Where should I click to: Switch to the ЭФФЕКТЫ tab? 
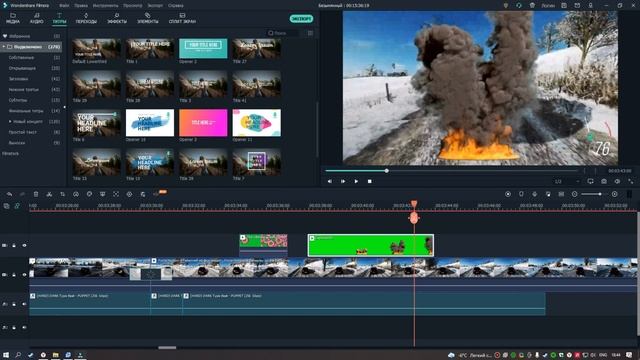coord(117,18)
